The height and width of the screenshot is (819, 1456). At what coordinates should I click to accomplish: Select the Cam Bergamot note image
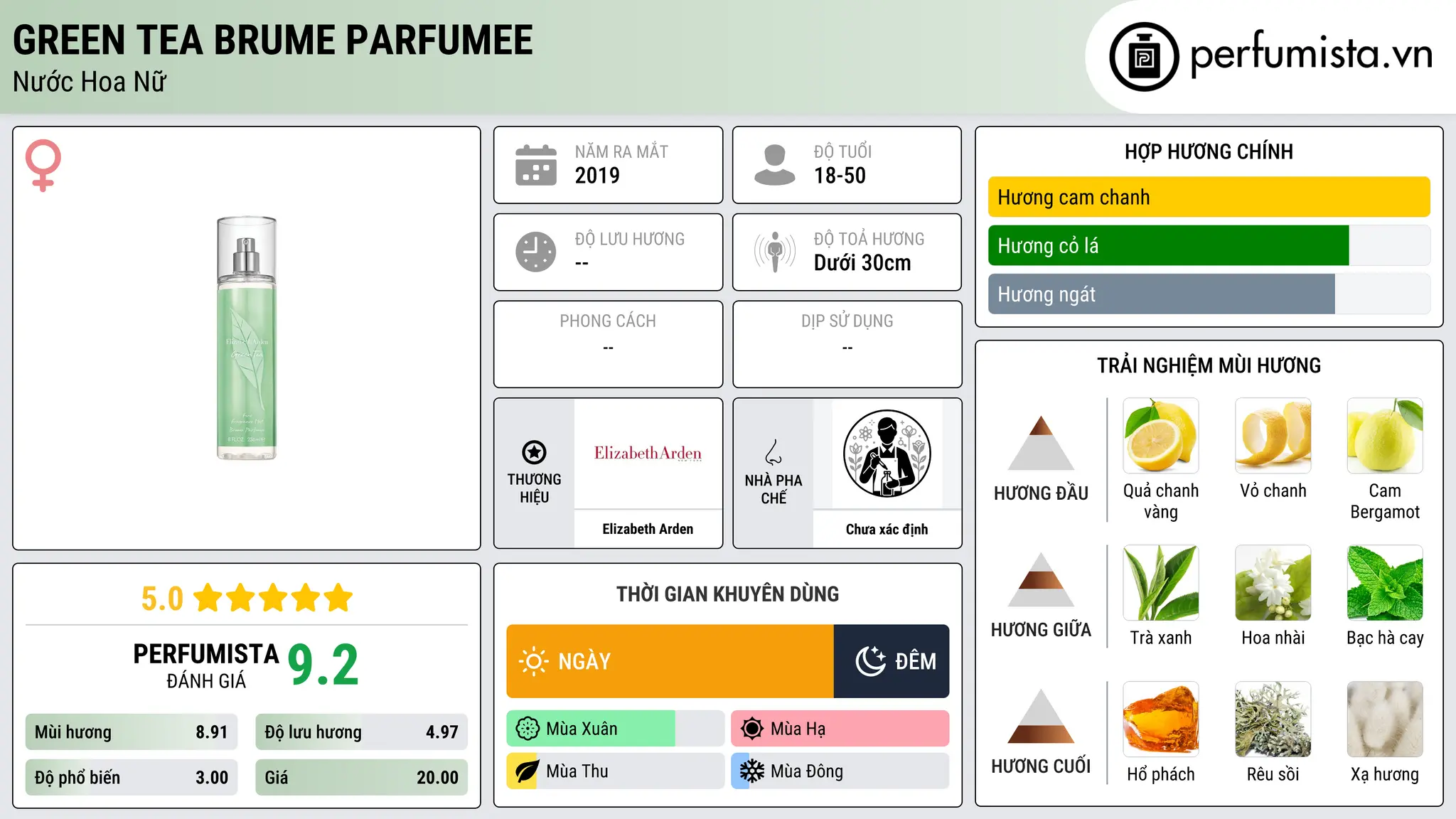pos(1385,436)
